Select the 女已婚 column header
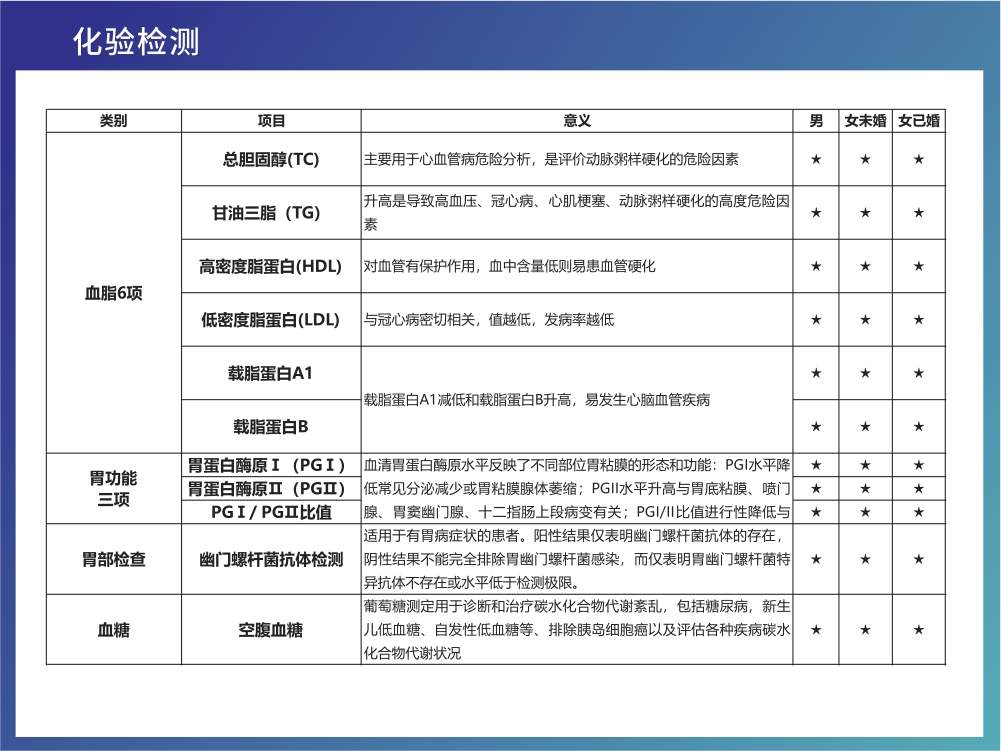This screenshot has height=751, width=1001. click(x=918, y=121)
